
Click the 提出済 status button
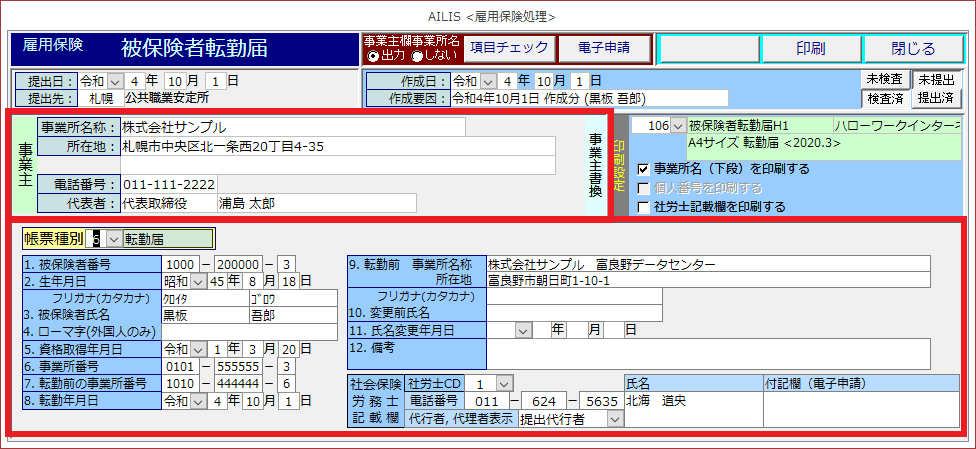tap(936, 98)
